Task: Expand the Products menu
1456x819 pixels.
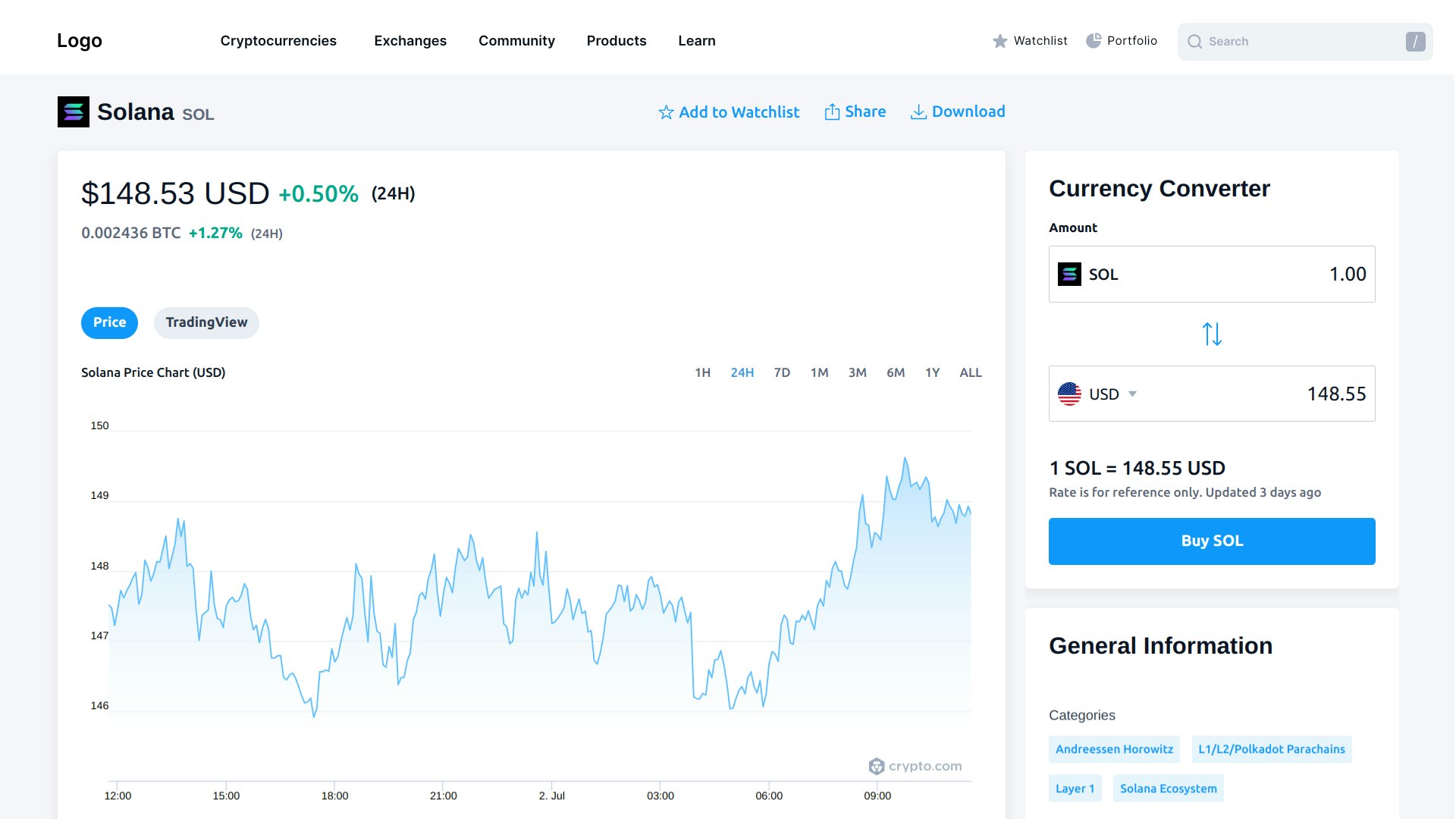Action: pyautogui.click(x=616, y=41)
